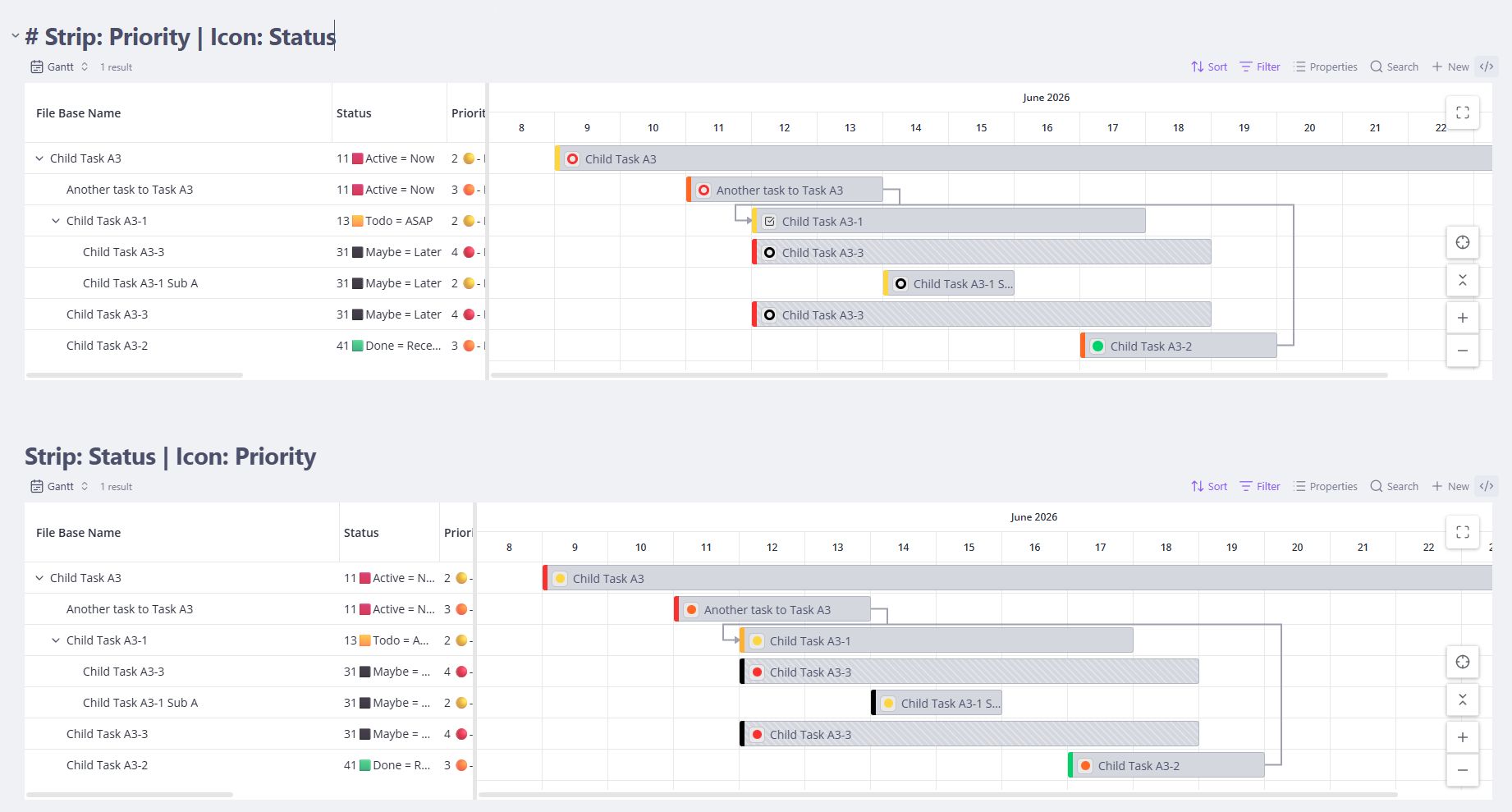Click the Gantt chart horizontal scrollbar in Strip: Priority
Screen dimensions: 1512x812
tap(939, 375)
